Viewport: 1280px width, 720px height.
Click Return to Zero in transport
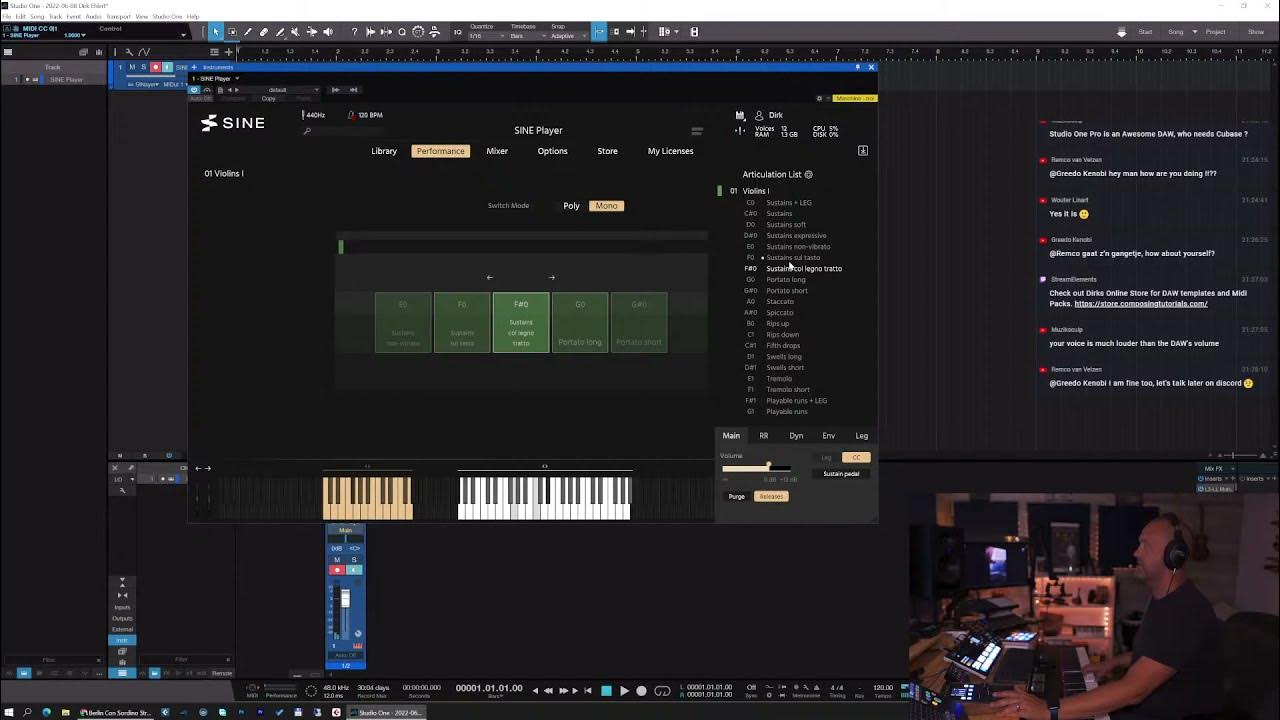[588, 690]
